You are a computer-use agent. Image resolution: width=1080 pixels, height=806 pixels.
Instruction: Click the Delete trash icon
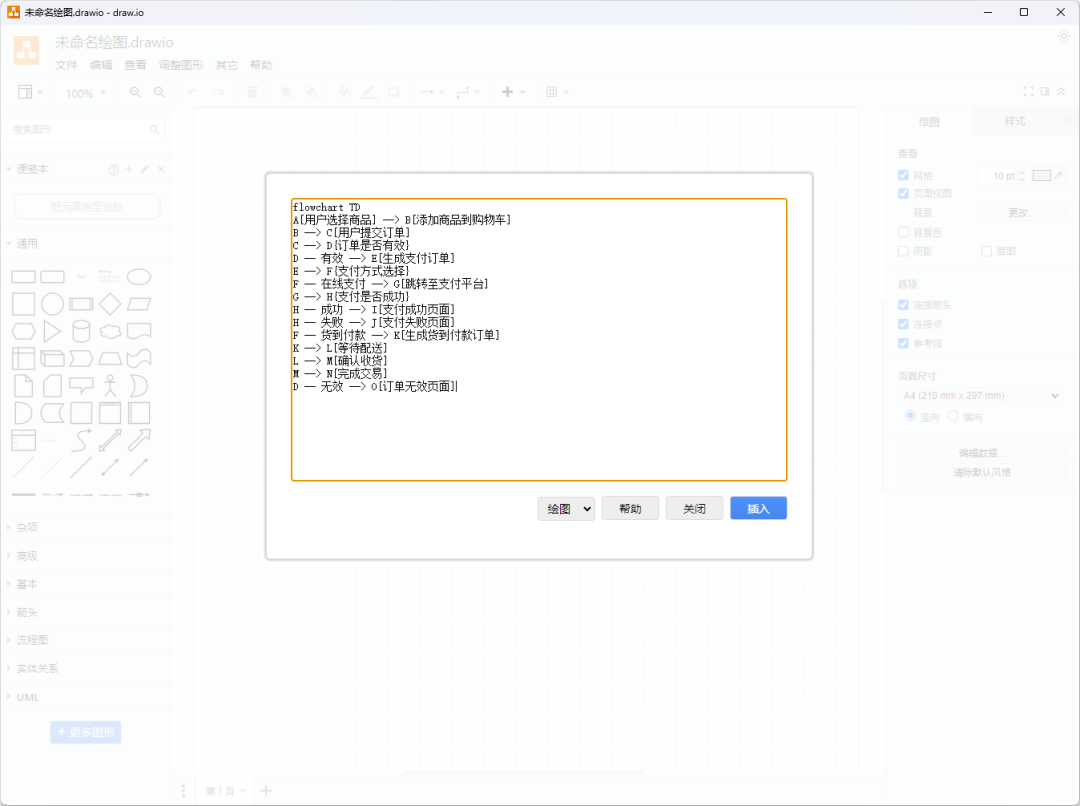point(252,92)
